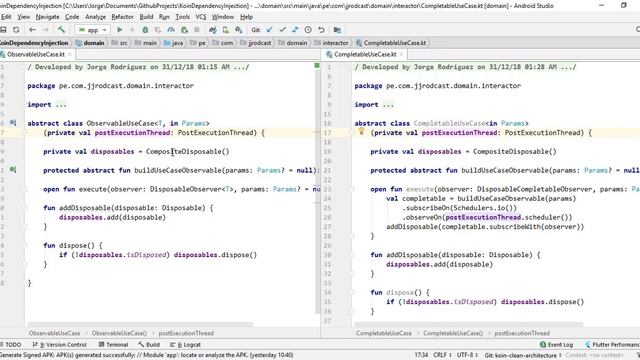Close the CompletableUseCase.kt tab

pos(401,54)
